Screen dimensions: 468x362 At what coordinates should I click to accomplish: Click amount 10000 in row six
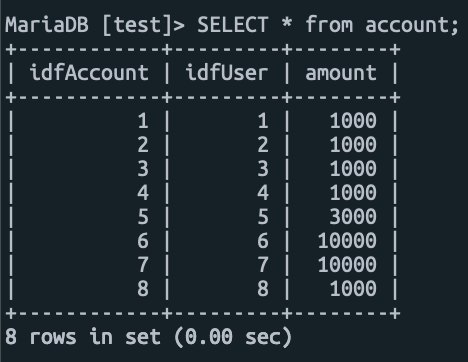pyautogui.click(x=347, y=241)
